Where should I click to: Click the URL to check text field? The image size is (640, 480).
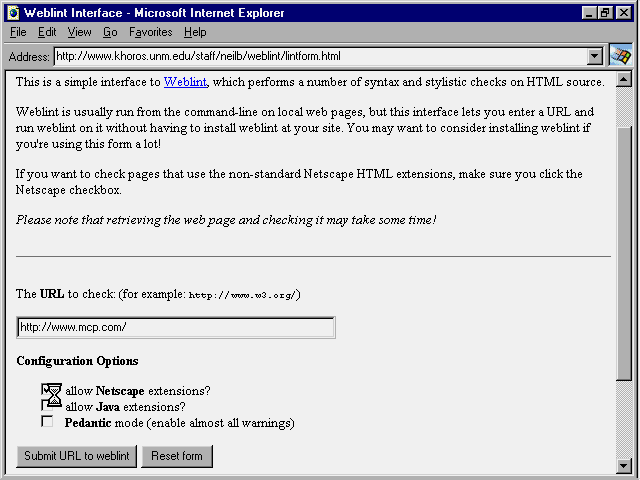(176, 328)
